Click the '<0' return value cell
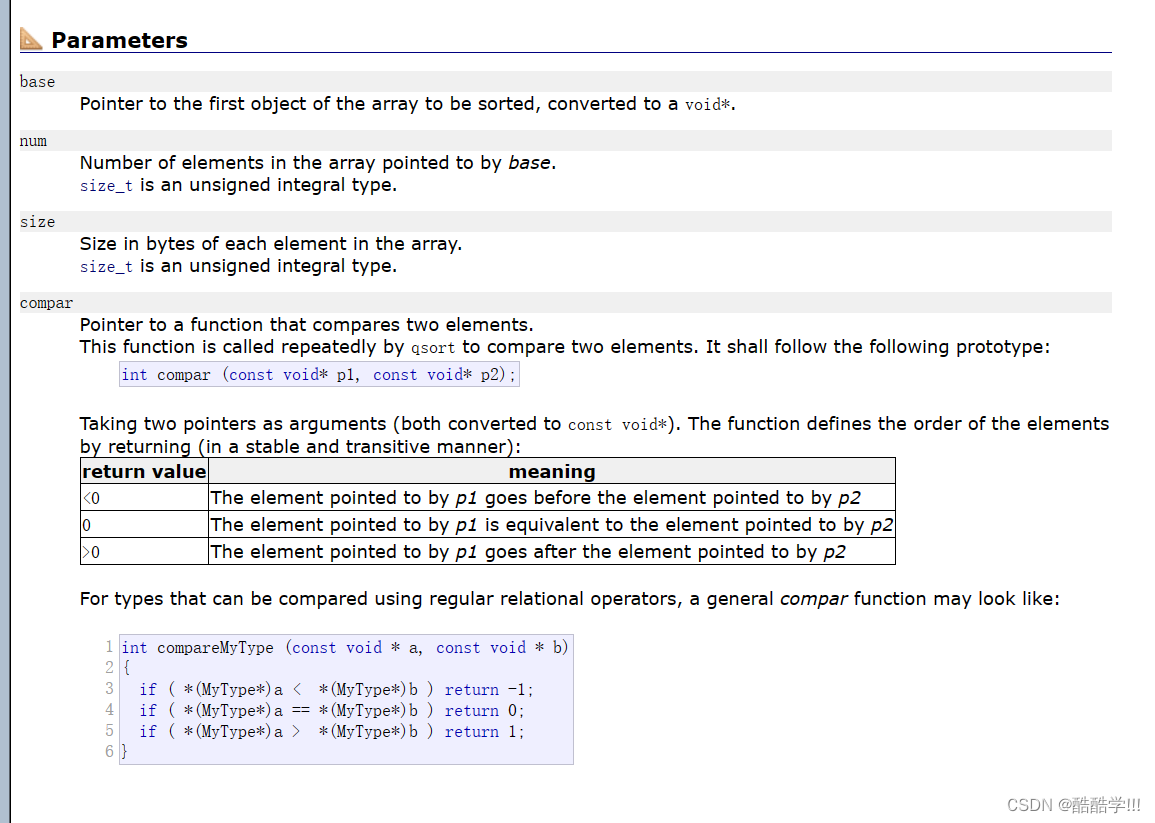The image size is (1155, 823). (144, 498)
